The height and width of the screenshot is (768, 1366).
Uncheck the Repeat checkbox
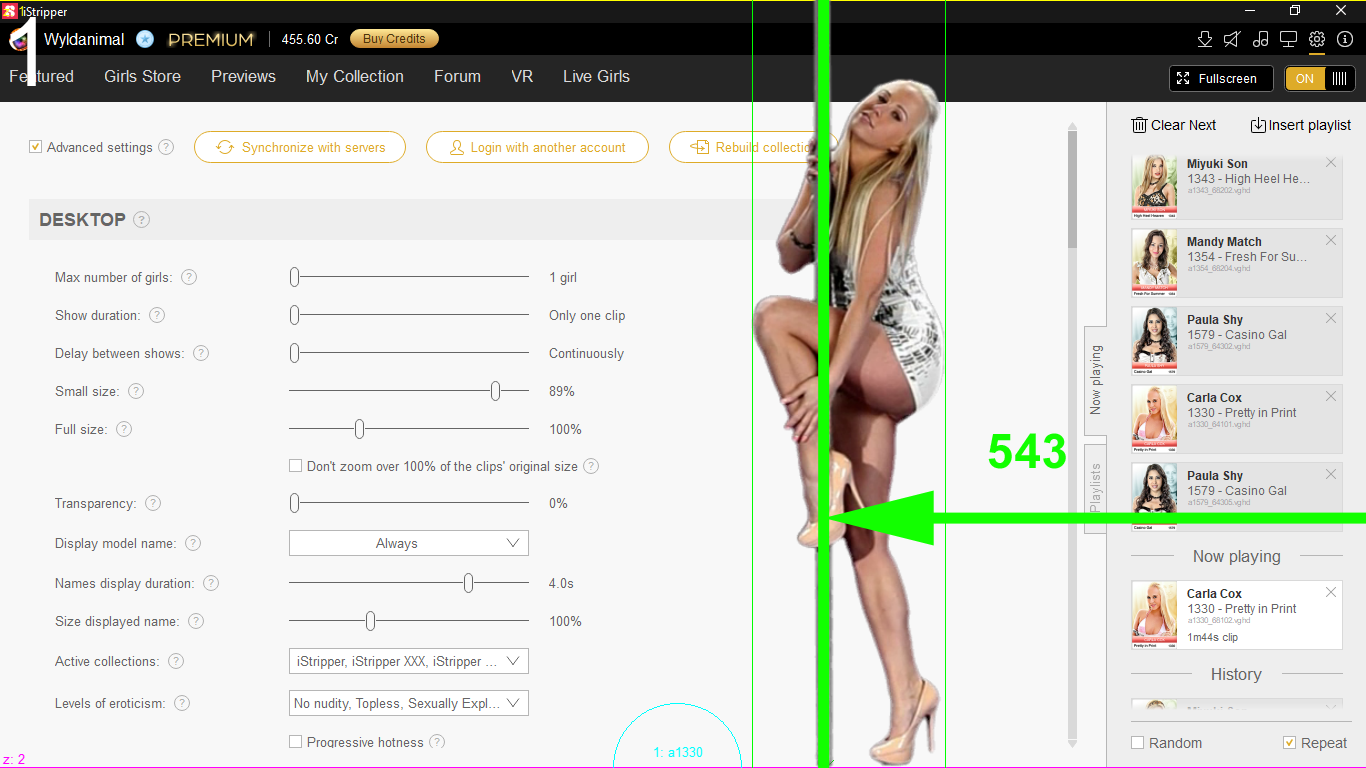click(1290, 743)
